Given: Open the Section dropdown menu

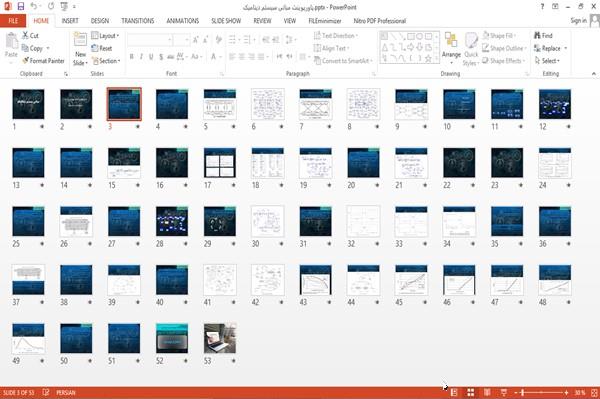Looking at the screenshot, I should [106, 61].
